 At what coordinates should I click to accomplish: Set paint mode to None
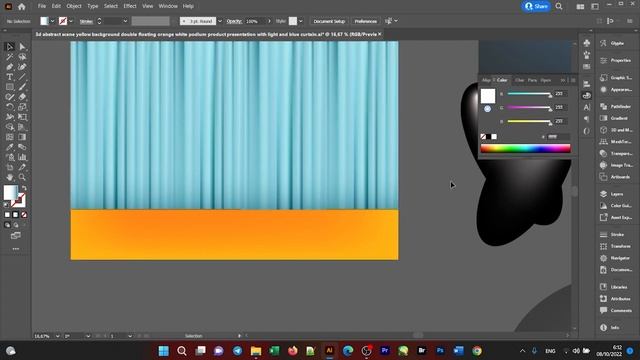click(x=24, y=215)
